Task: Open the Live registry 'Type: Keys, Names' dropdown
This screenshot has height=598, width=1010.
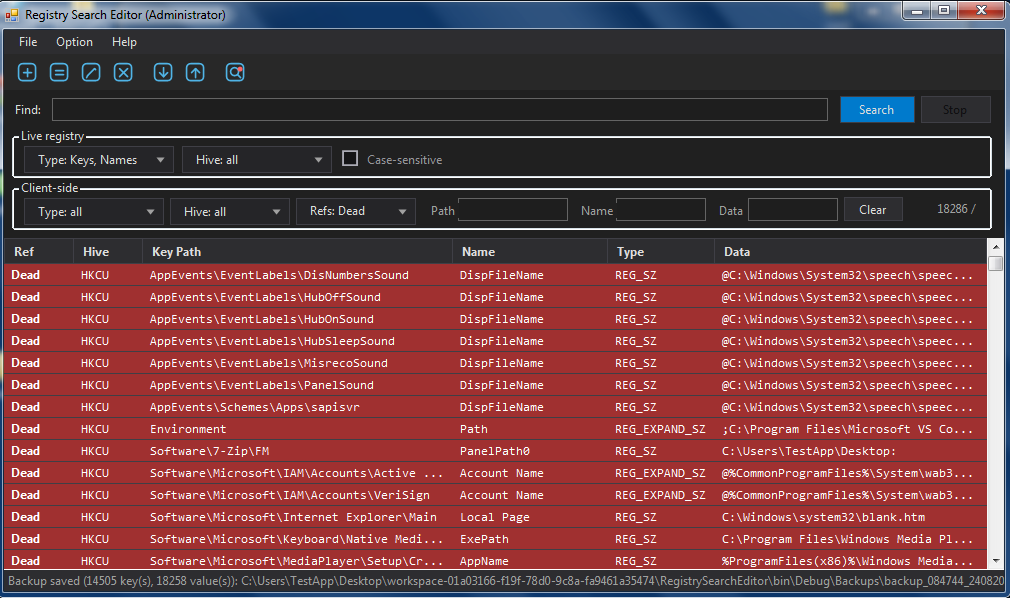Action: (99, 160)
